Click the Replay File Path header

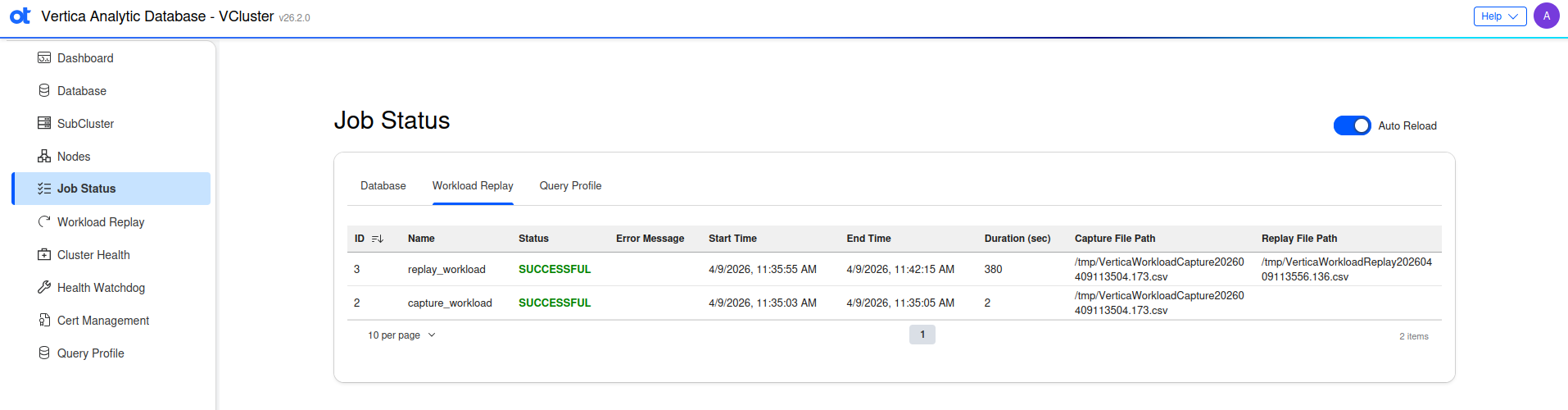pyautogui.click(x=1299, y=239)
